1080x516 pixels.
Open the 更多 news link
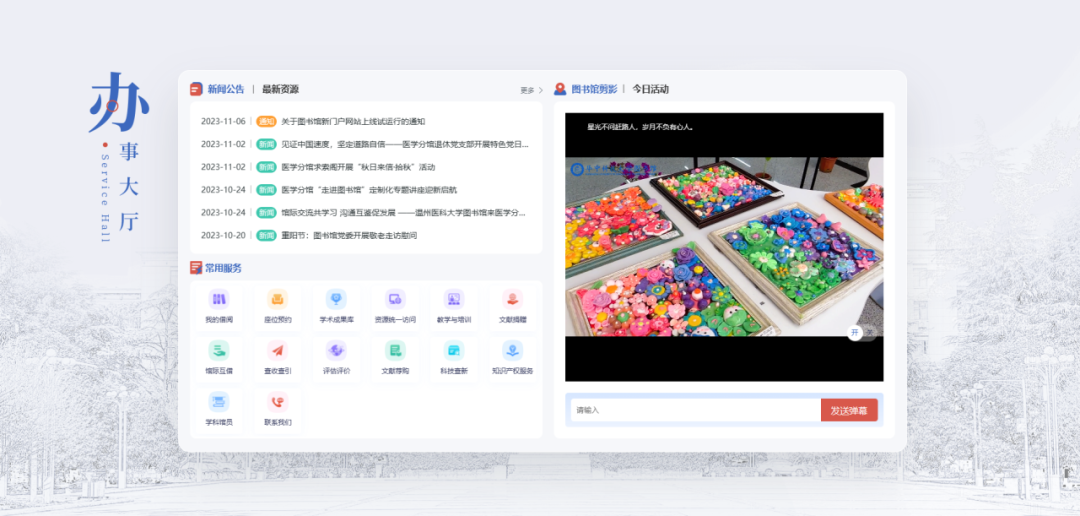(527, 90)
